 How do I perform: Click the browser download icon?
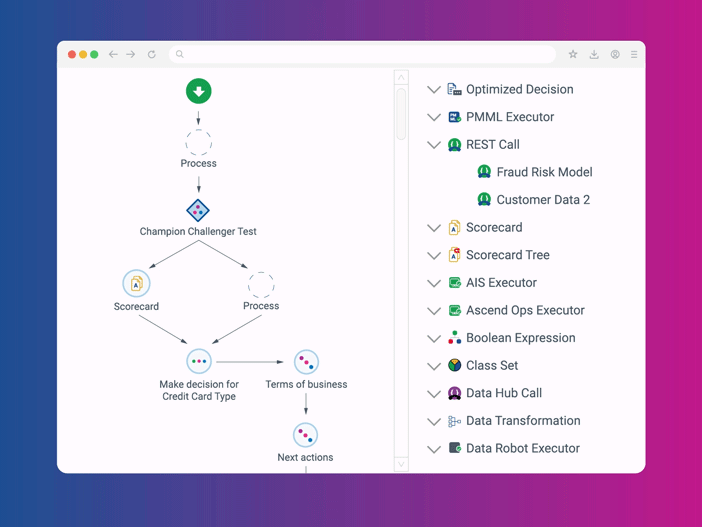[594, 55]
